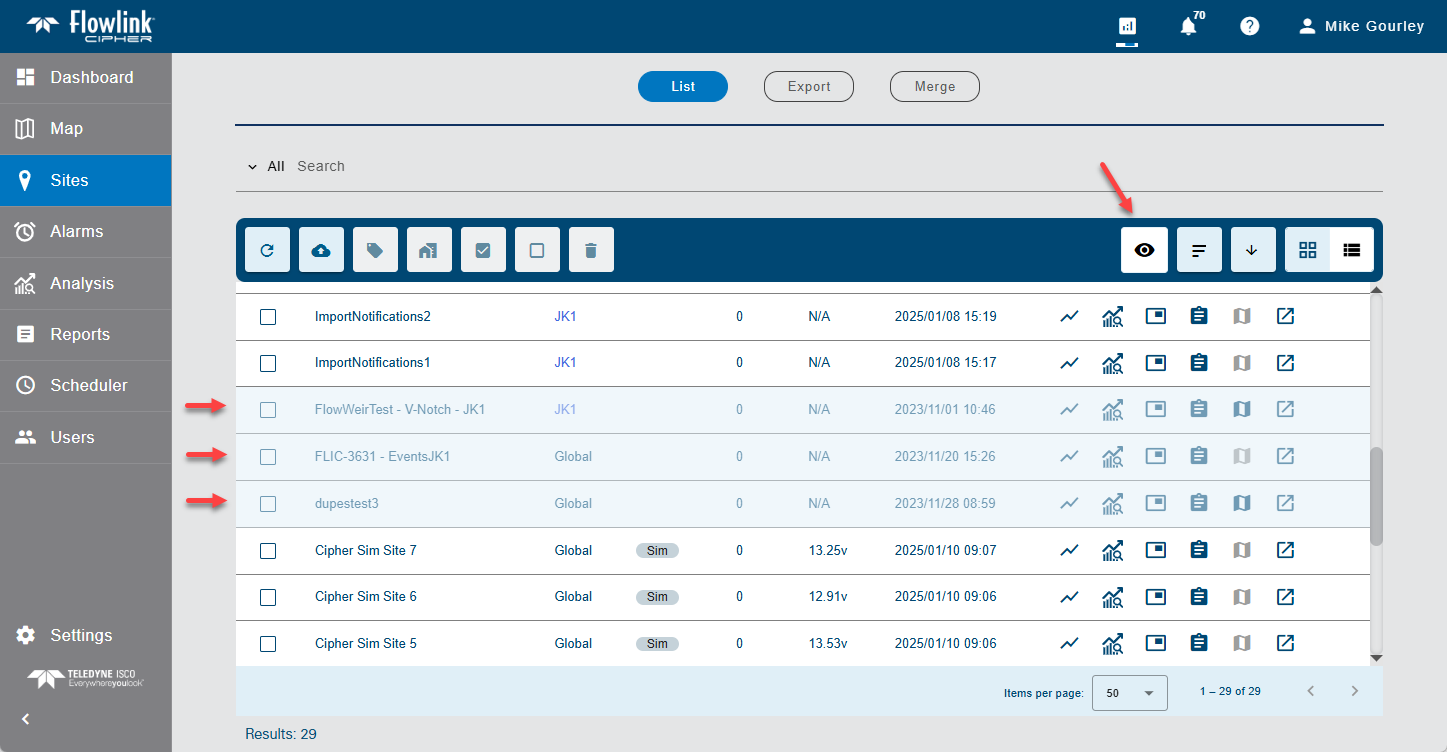
Task: Check the box for ImportNotifications1
Action: [x=268, y=363]
